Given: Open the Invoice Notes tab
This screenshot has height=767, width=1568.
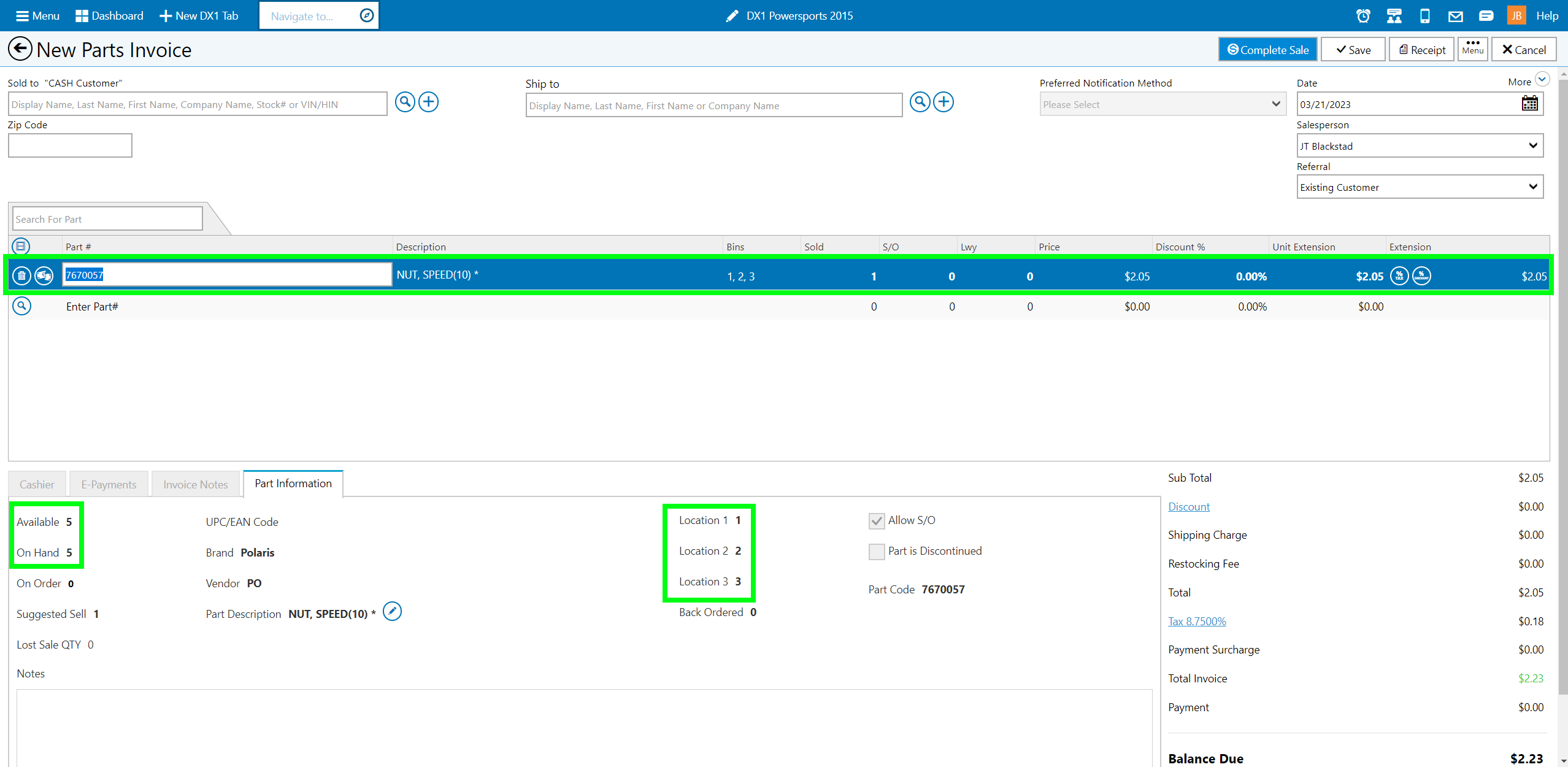Looking at the screenshot, I should pyautogui.click(x=195, y=484).
